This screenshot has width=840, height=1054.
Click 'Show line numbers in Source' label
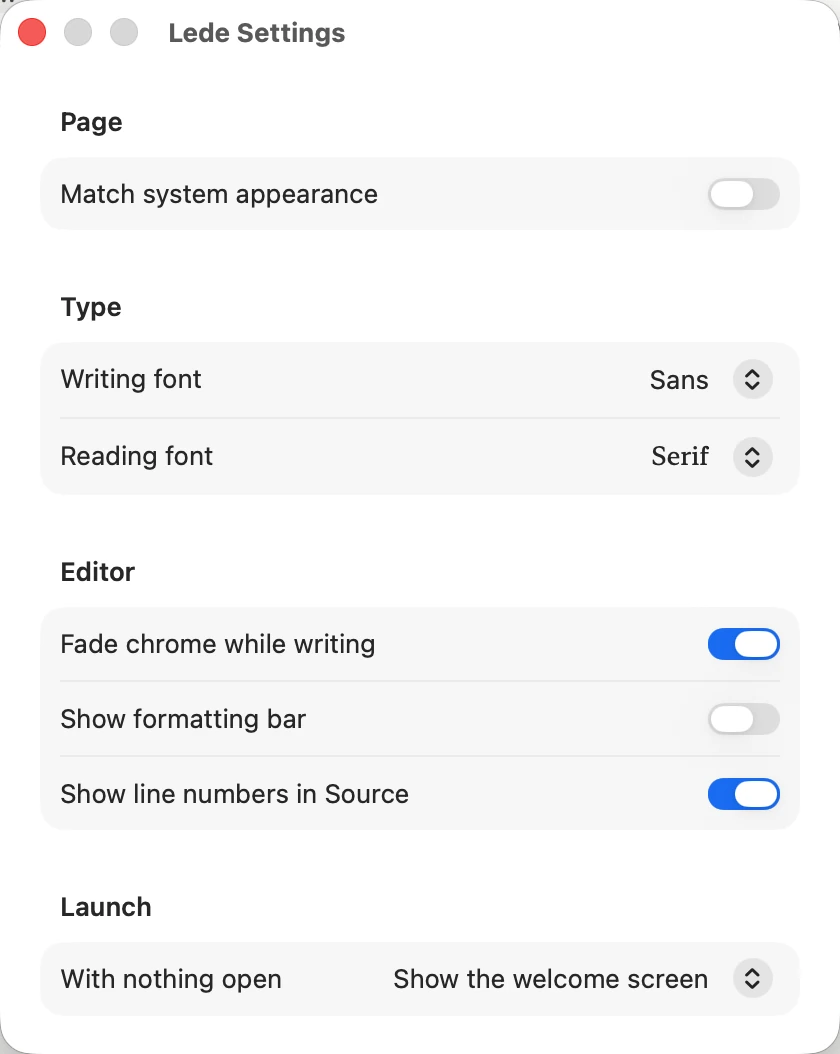[x=235, y=794]
